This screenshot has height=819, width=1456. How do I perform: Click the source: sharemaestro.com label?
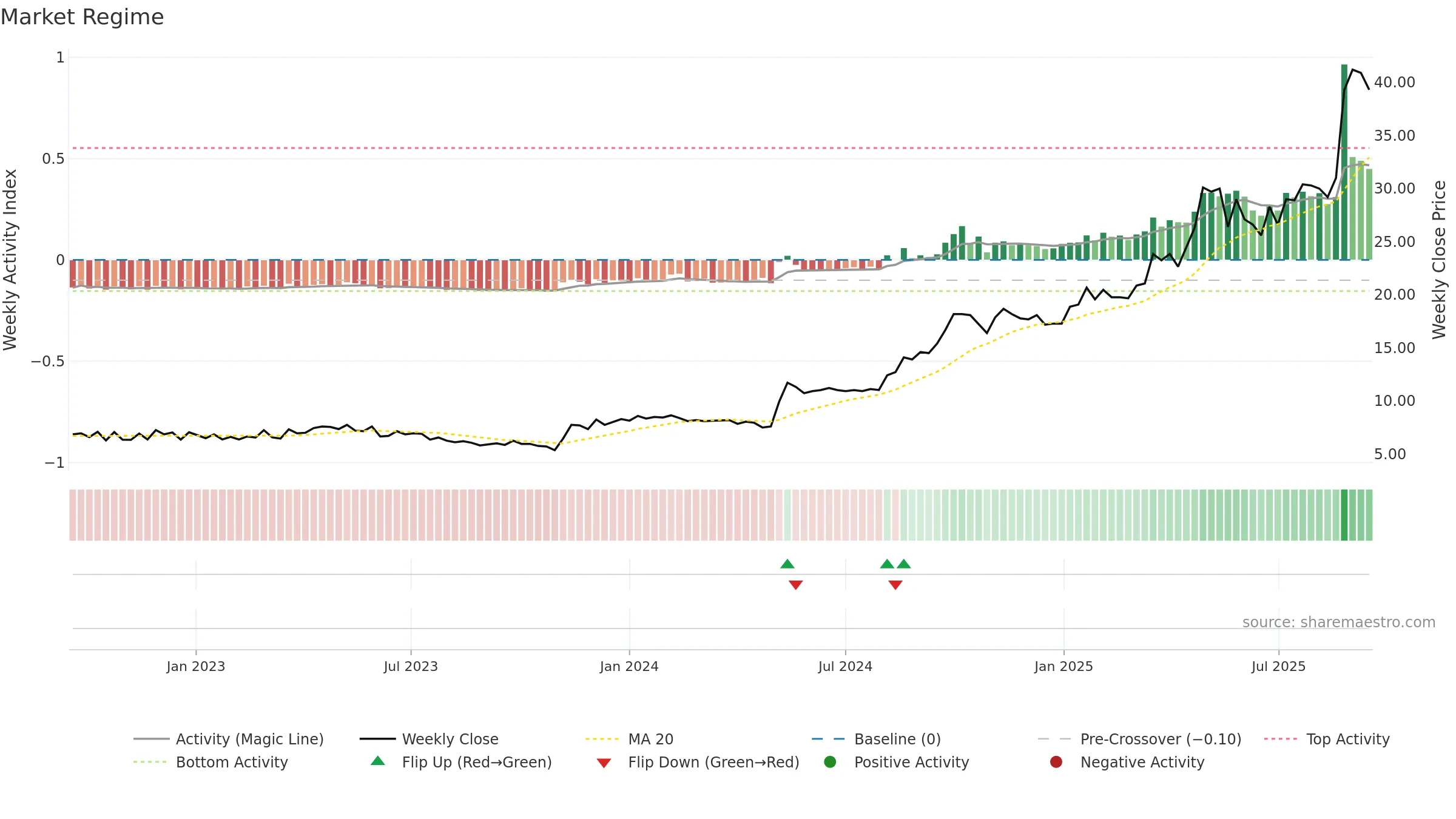[x=1339, y=622]
